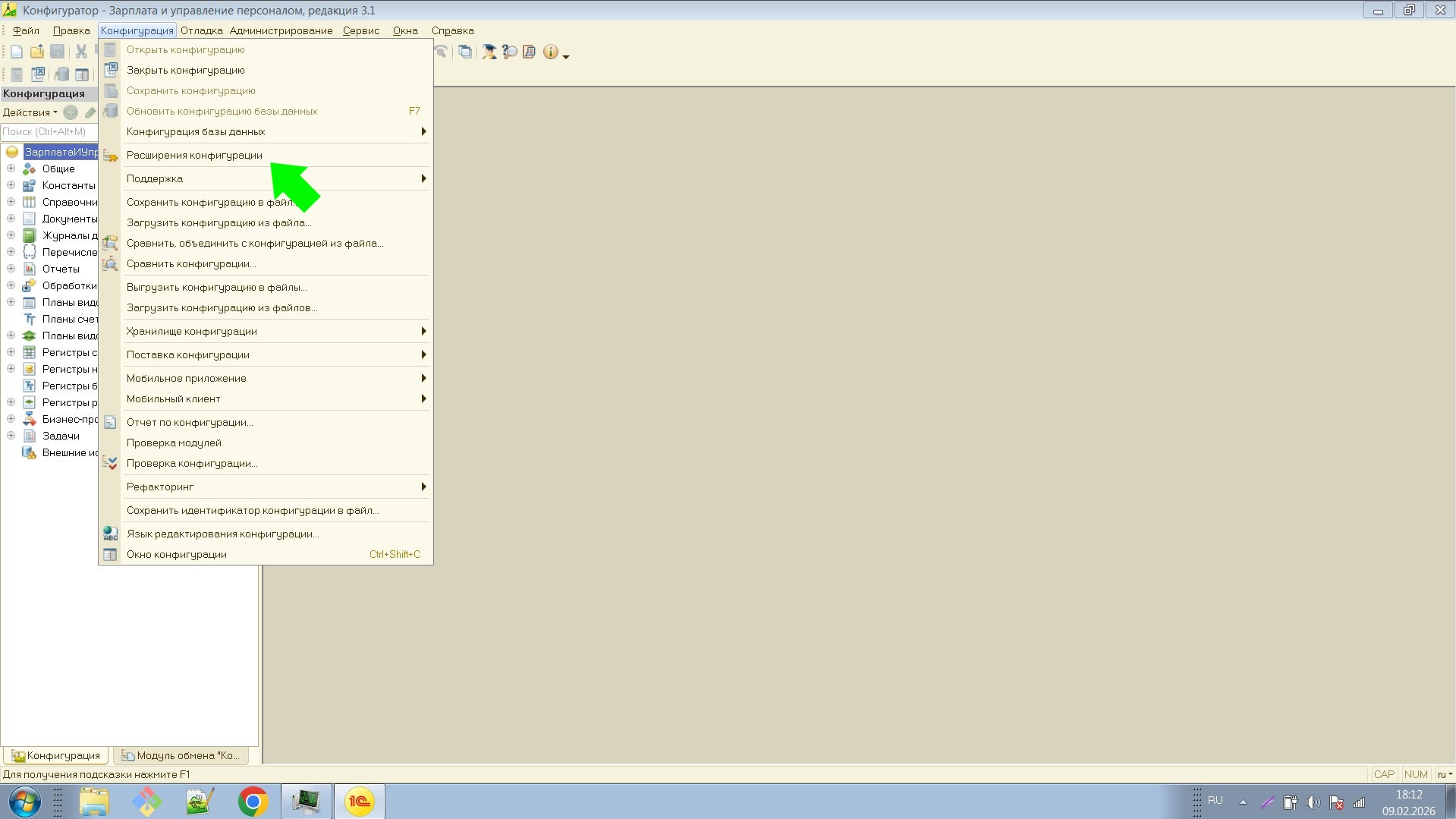Click the configuration window toolbar icon
The width and height of the screenshot is (1456, 819).
(81, 74)
